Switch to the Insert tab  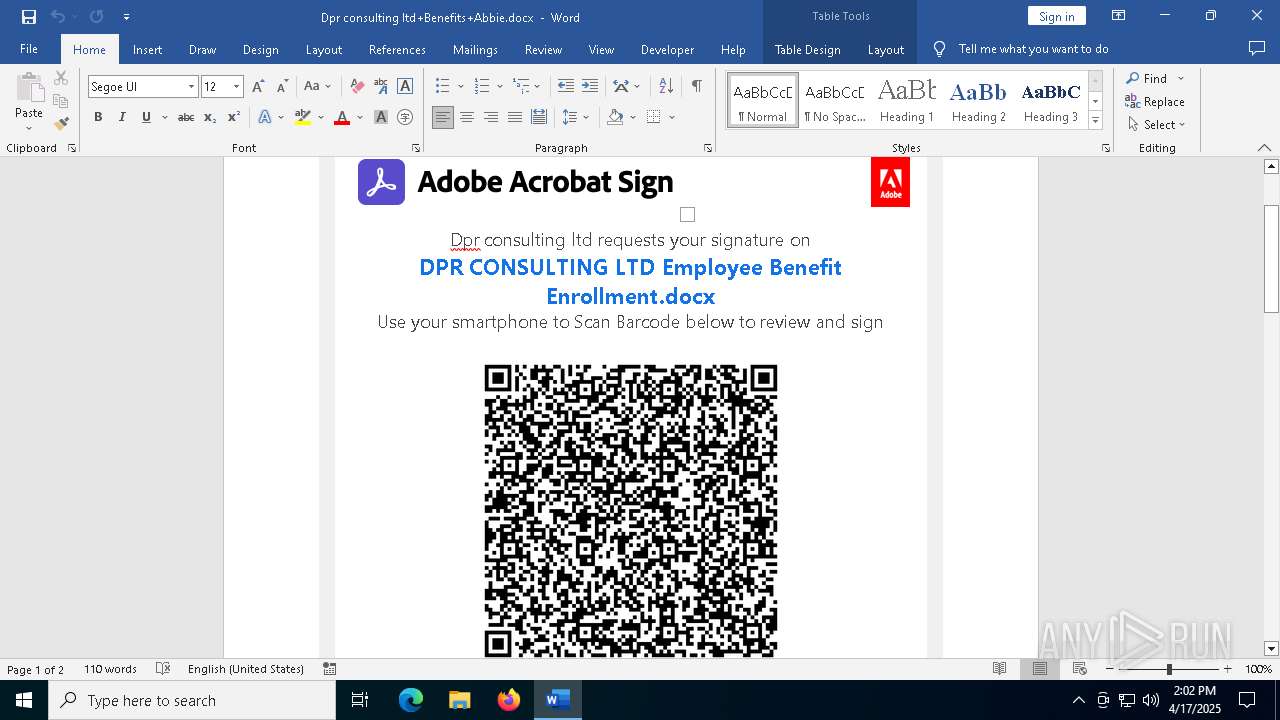coord(147,49)
